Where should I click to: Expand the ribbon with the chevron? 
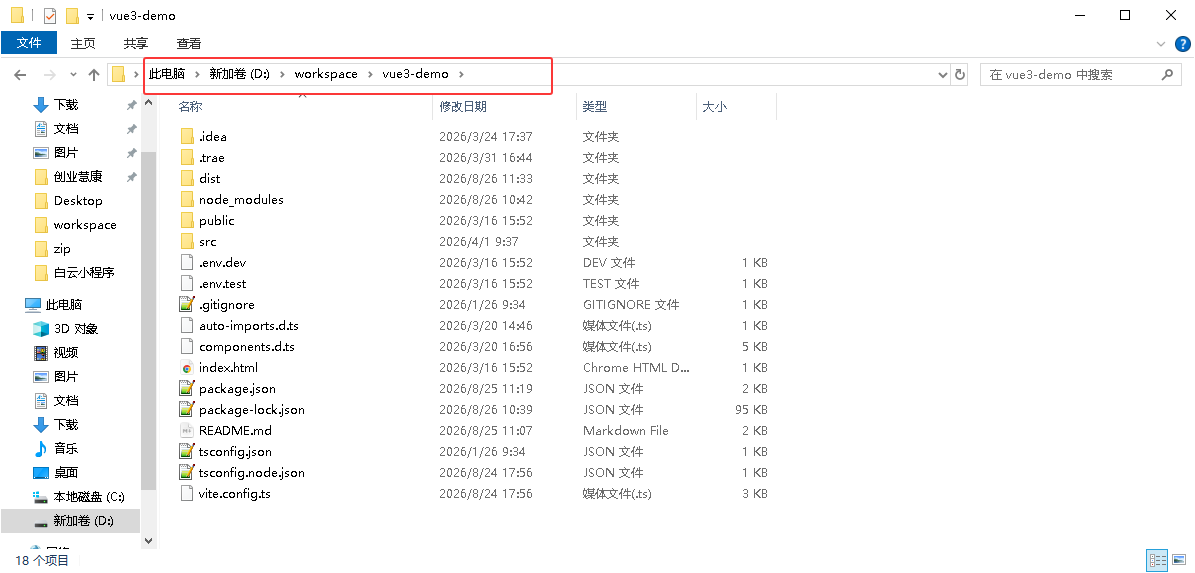(1161, 44)
